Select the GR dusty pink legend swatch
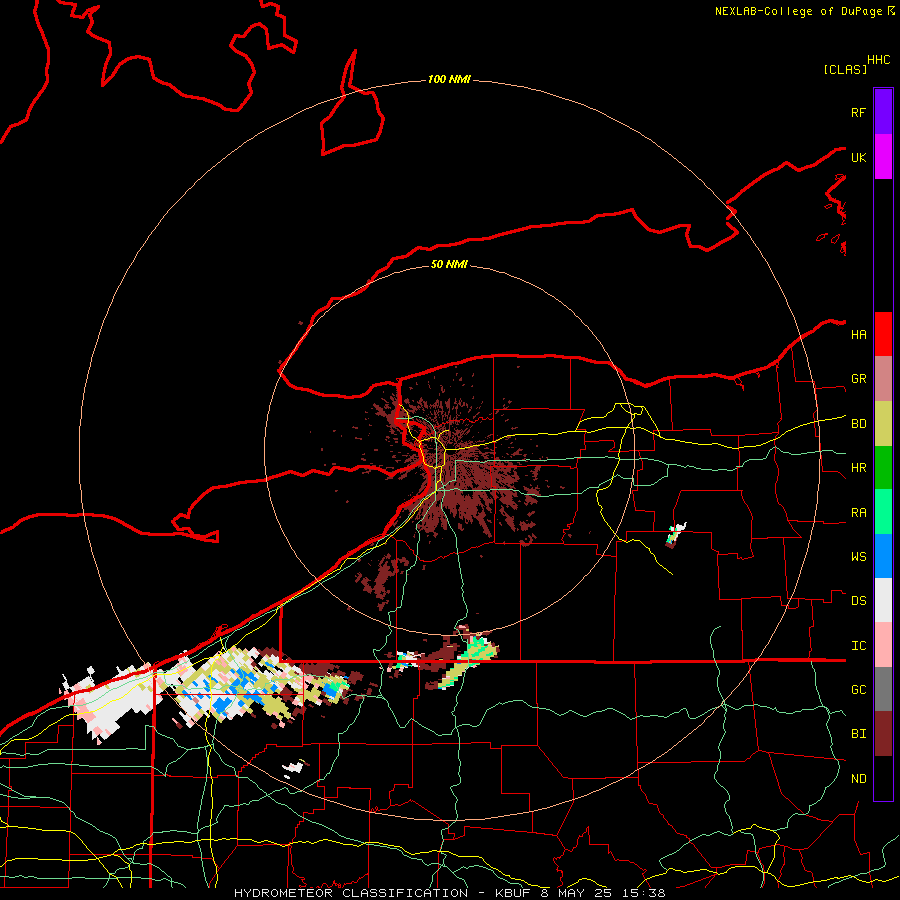900x900 pixels. (883, 379)
